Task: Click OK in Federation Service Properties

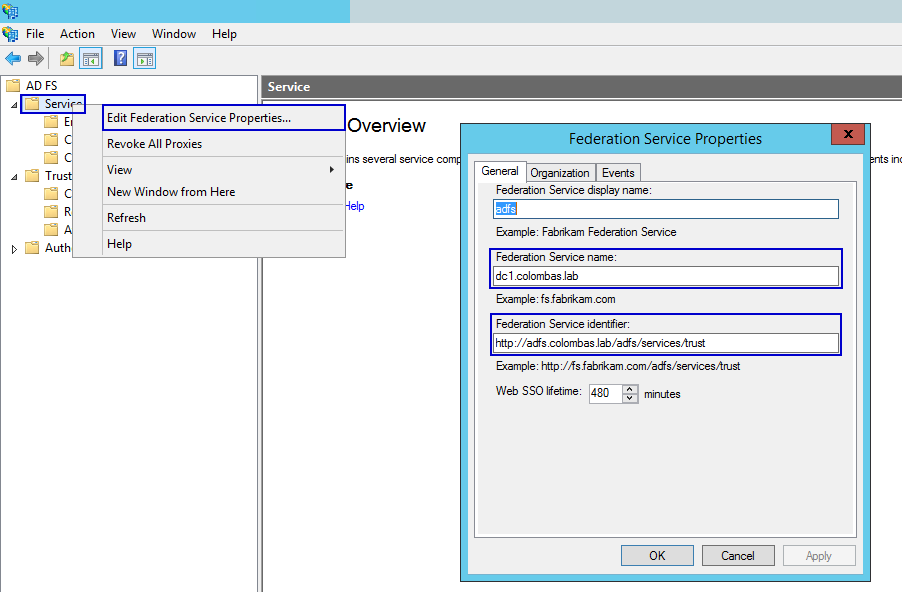Action: pyautogui.click(x=657, y=556)
